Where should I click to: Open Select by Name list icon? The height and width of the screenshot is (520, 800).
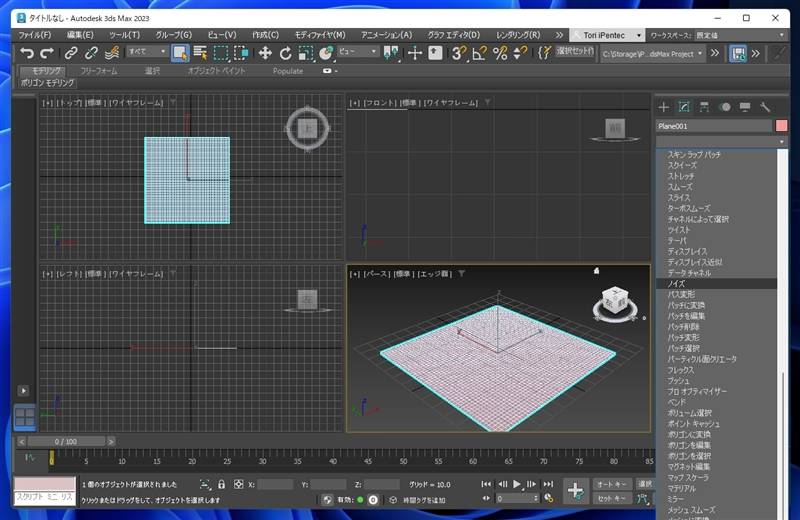click(201, 53)
